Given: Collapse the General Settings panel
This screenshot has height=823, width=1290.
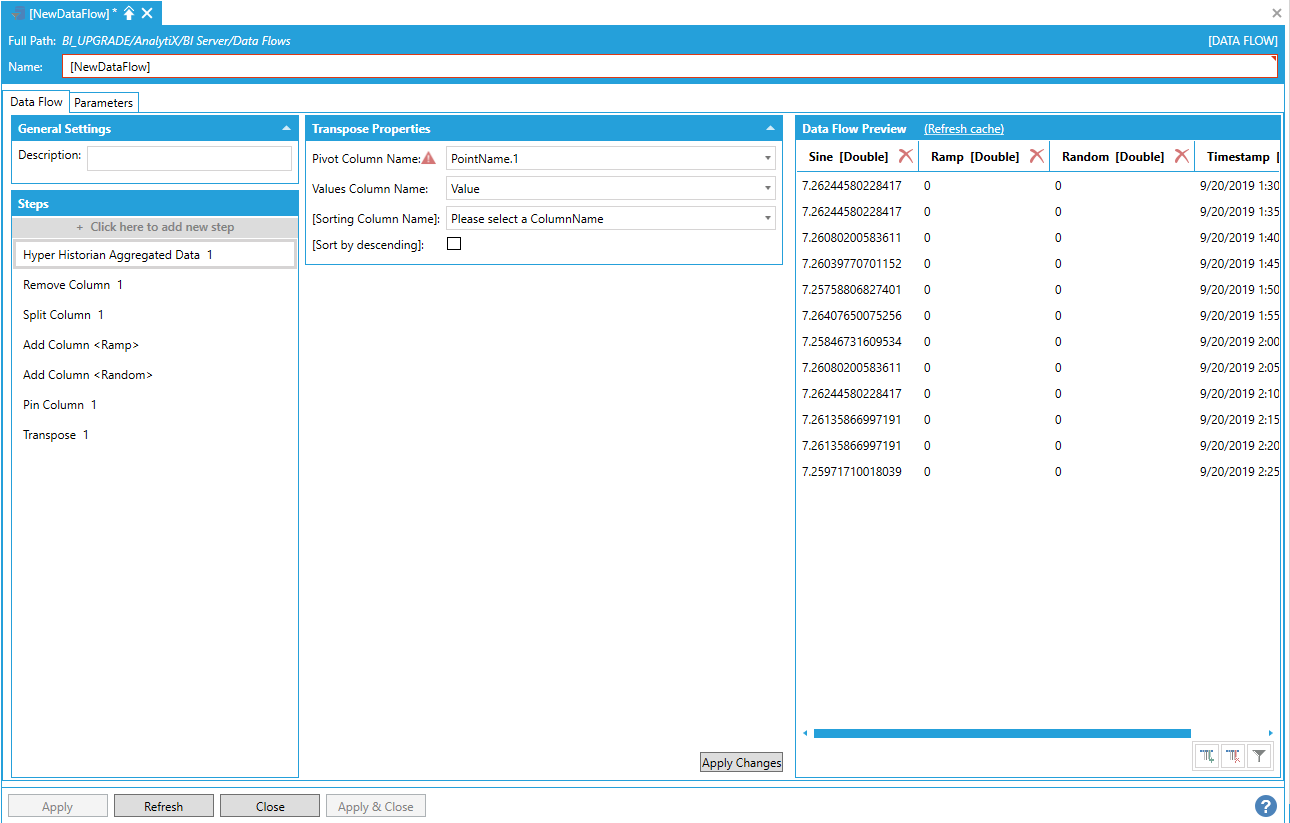Looking at the screenshot, I should click(287, 129).
